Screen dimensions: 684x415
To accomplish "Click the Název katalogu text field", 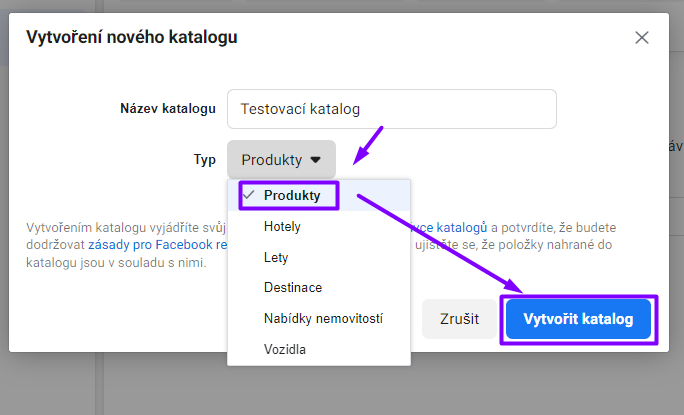I will click(391, 109).
